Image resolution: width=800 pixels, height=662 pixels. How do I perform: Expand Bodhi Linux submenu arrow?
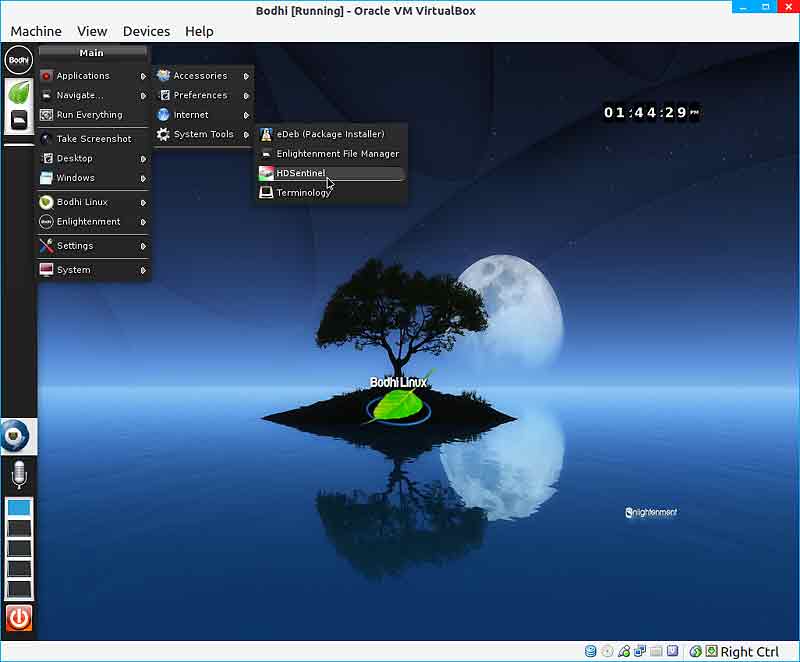143,203
